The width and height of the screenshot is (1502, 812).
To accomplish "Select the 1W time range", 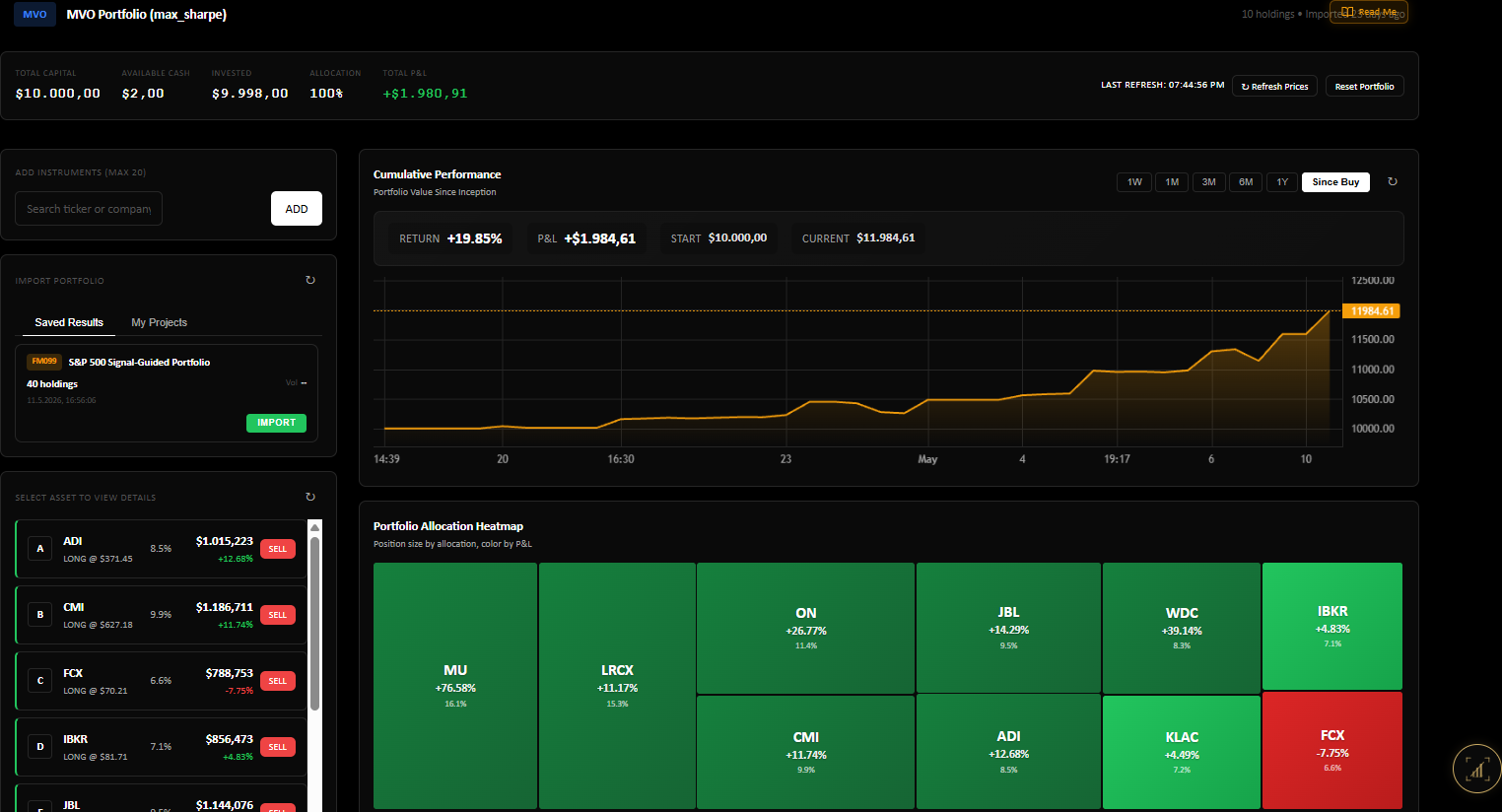I will coord(1134,182).
